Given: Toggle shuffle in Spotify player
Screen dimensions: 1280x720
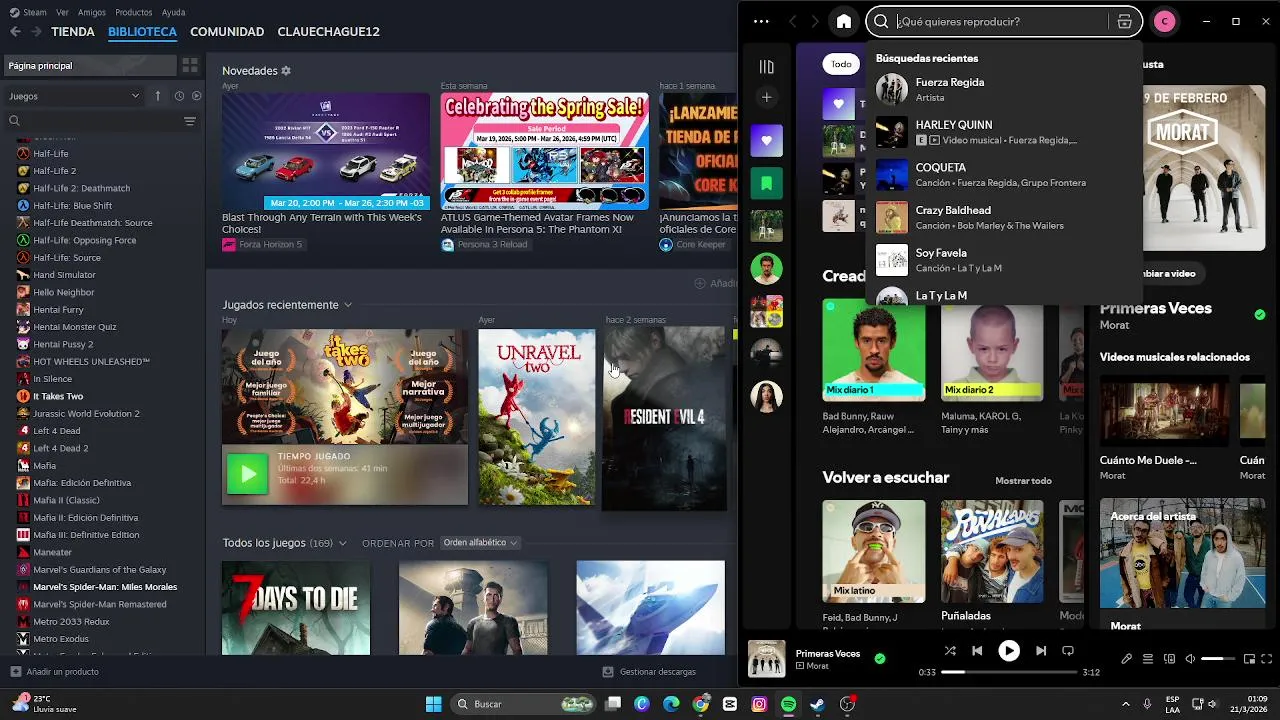Looking at the screenshot, I should coord(950,651).
